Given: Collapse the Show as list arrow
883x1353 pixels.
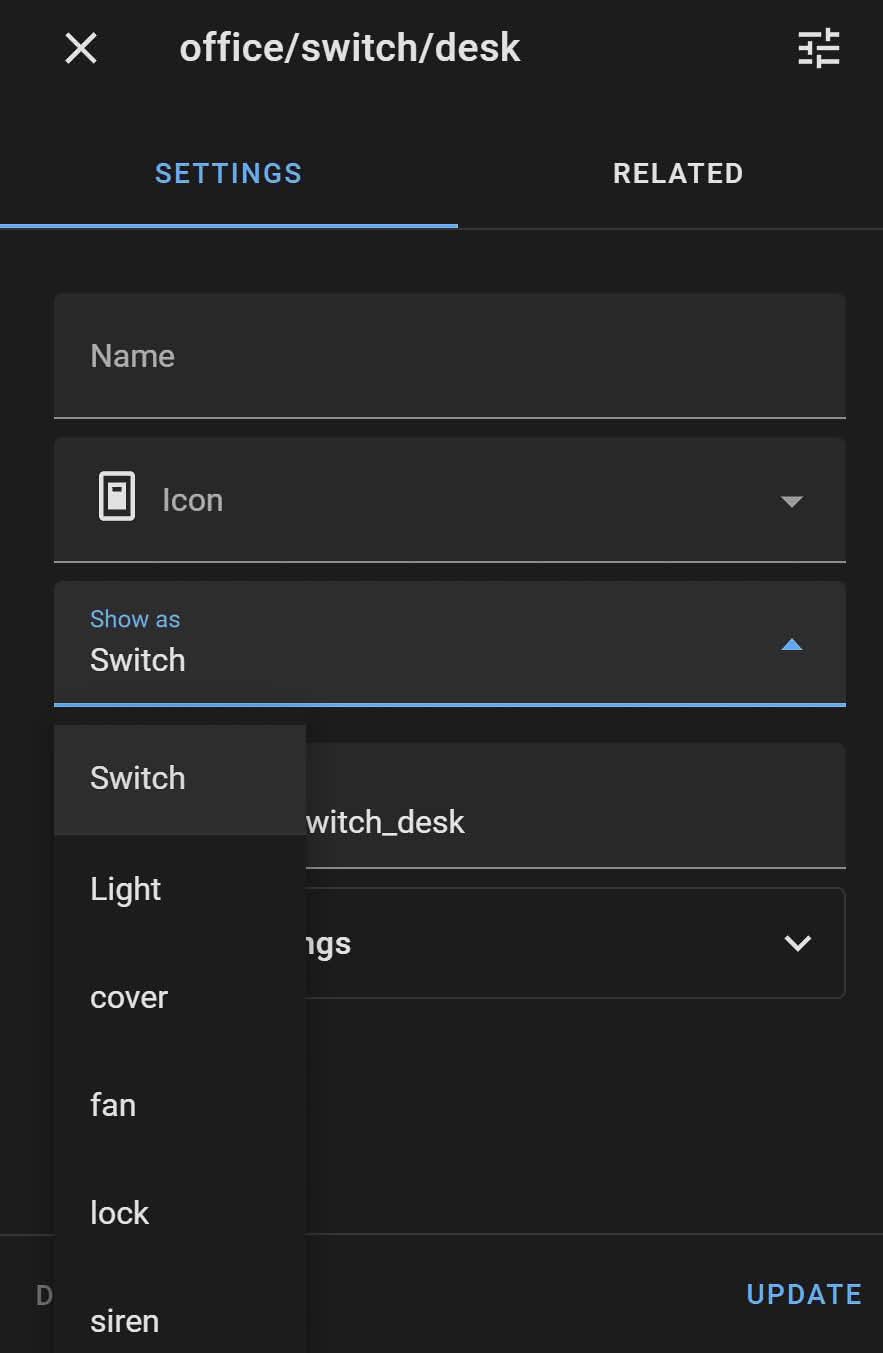Looking at the screenshot, I should pyautogui.click(x=792, y=645).
